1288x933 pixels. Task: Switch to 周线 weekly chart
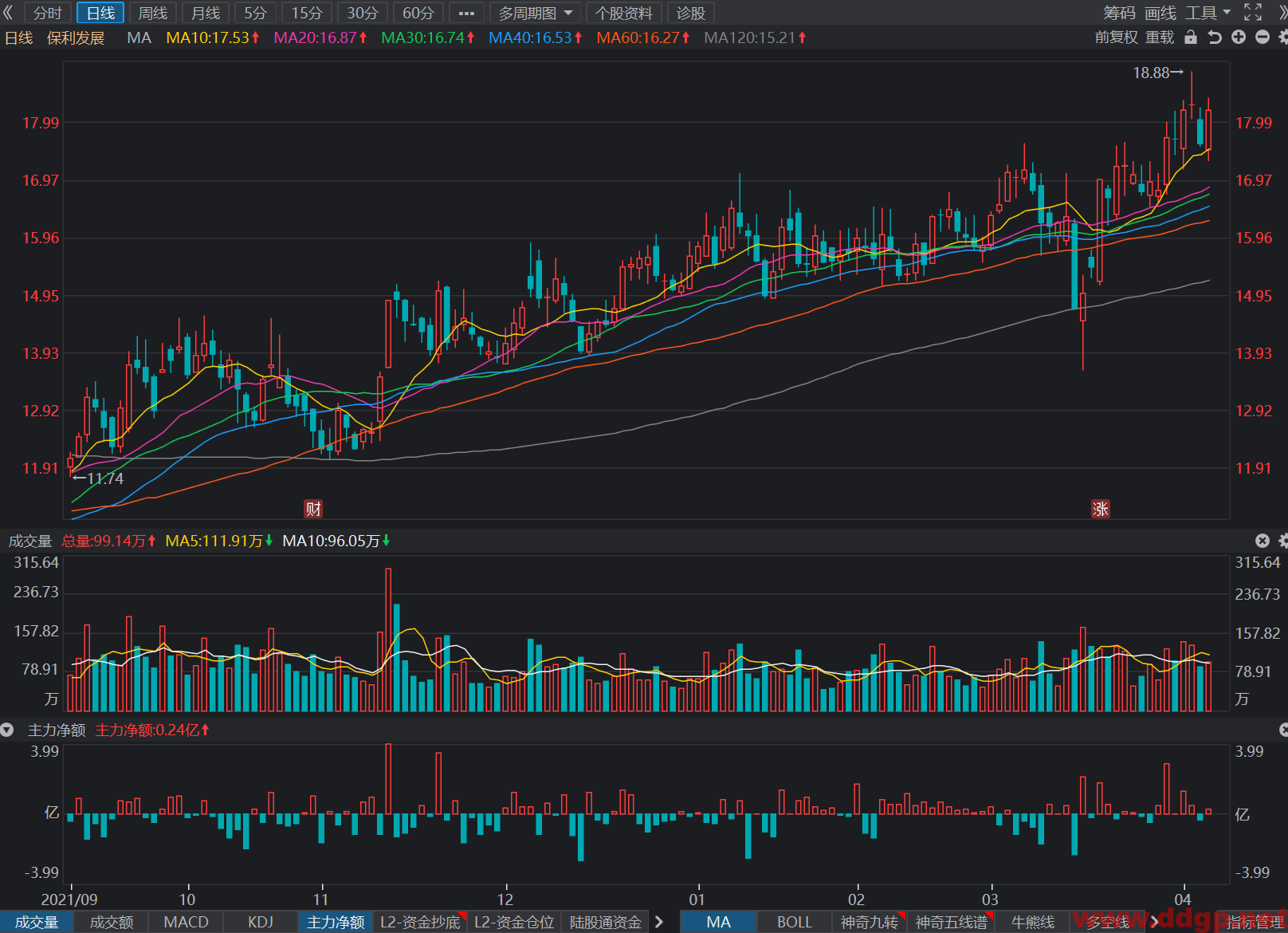[x=153, y=13]
